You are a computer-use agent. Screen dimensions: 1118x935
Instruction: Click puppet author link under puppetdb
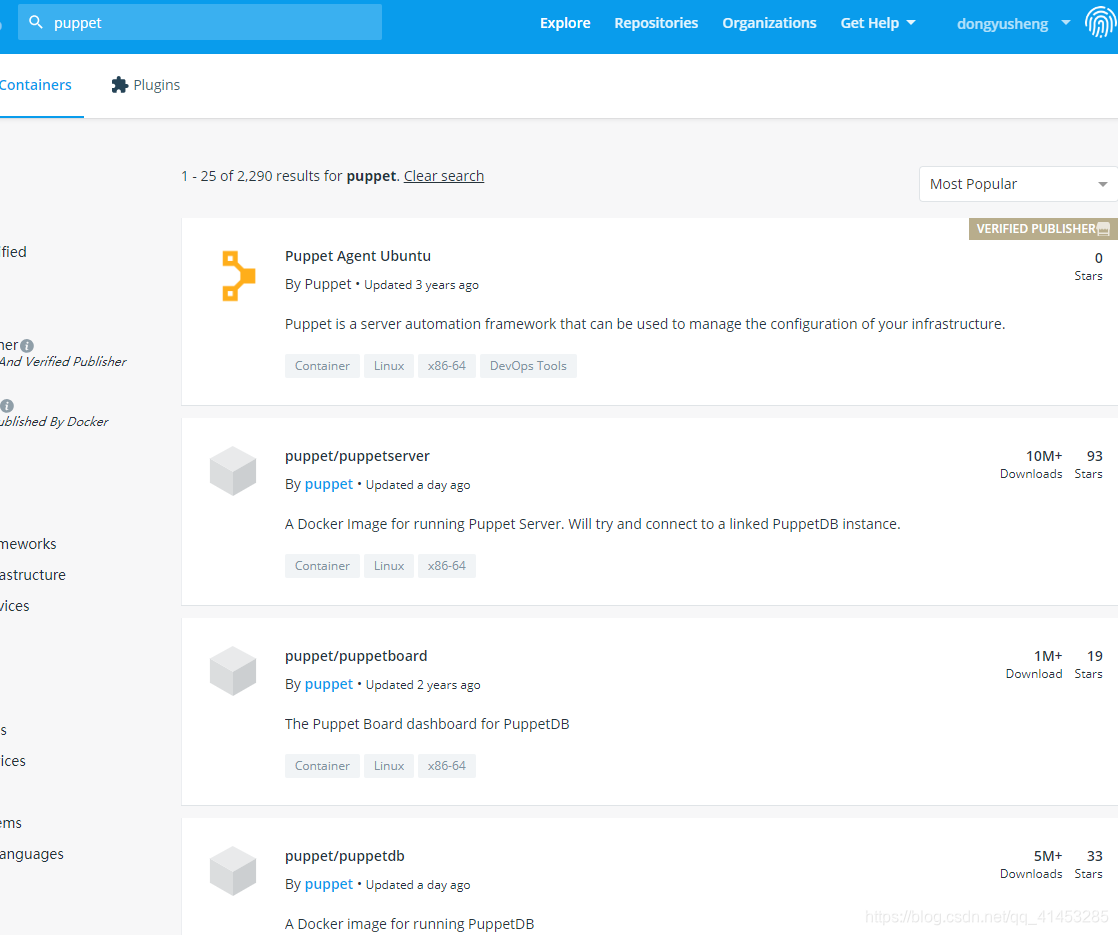pos(329,884)
